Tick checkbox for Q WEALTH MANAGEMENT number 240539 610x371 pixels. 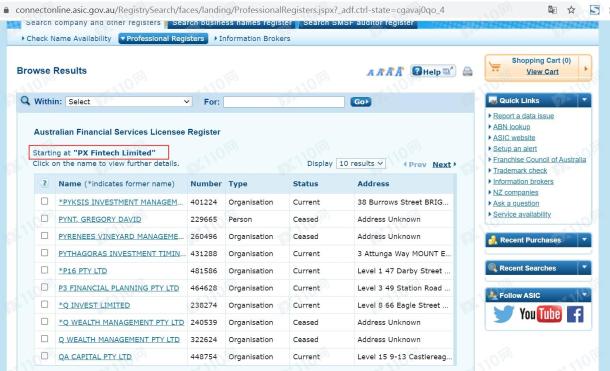point(44,322)
